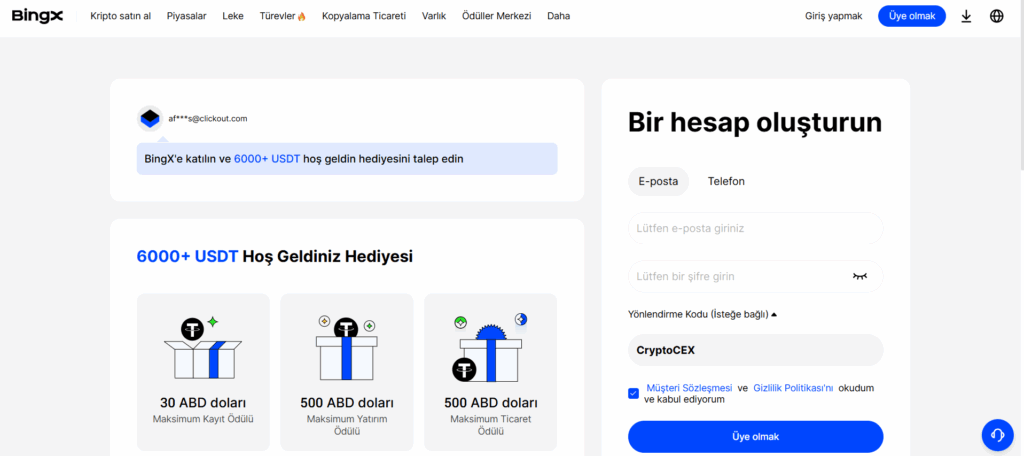Click the 6000+ USDT text in banner

tap(267, 159)
